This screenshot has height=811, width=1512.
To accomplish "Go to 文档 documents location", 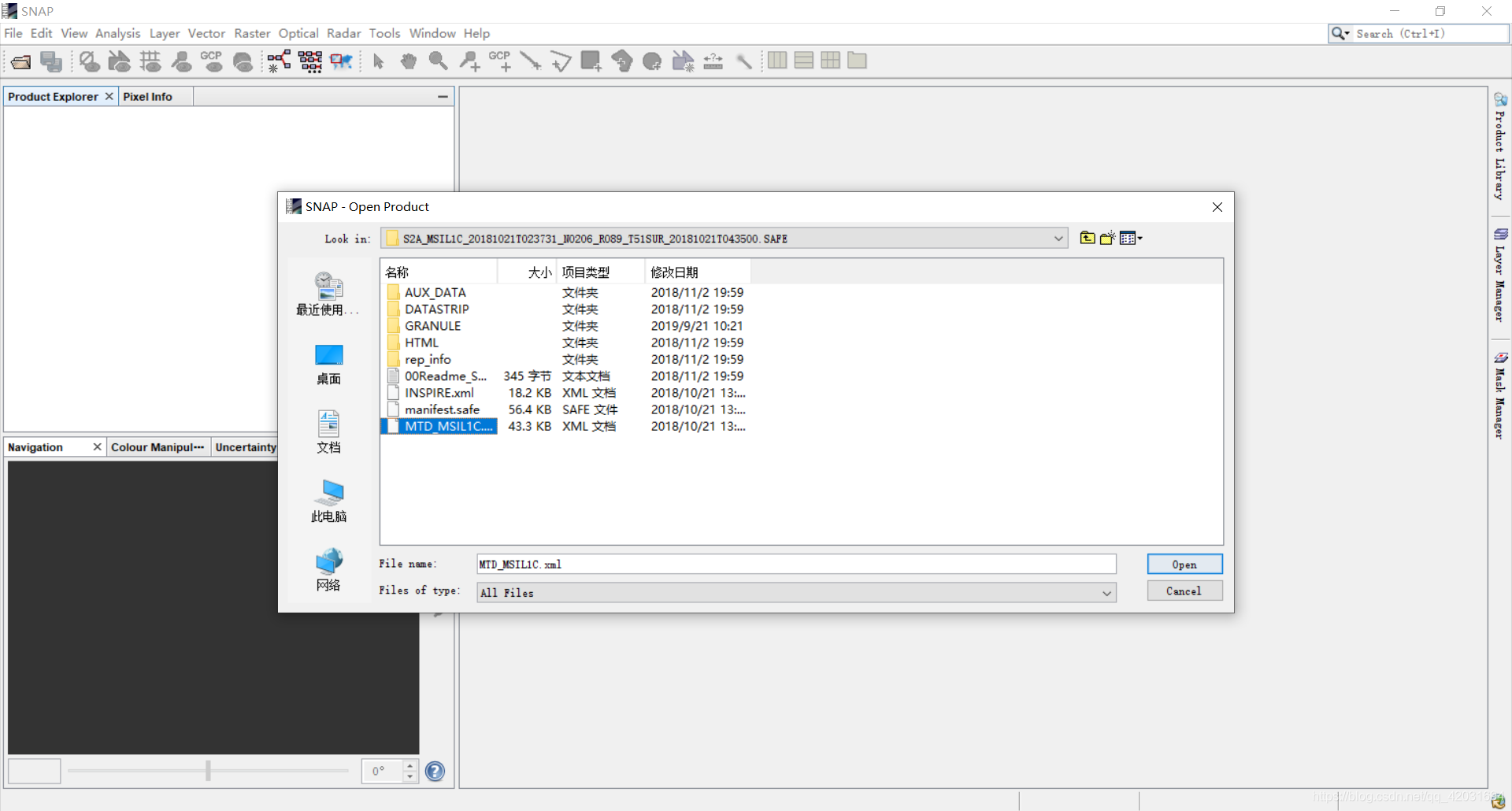I will point(328,432).
